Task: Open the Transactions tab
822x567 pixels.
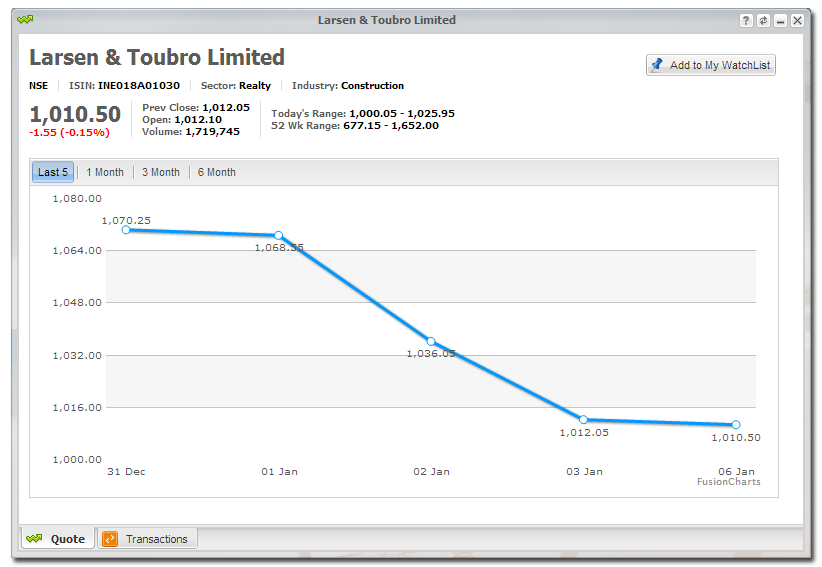Action: click(x=147, y=539)
